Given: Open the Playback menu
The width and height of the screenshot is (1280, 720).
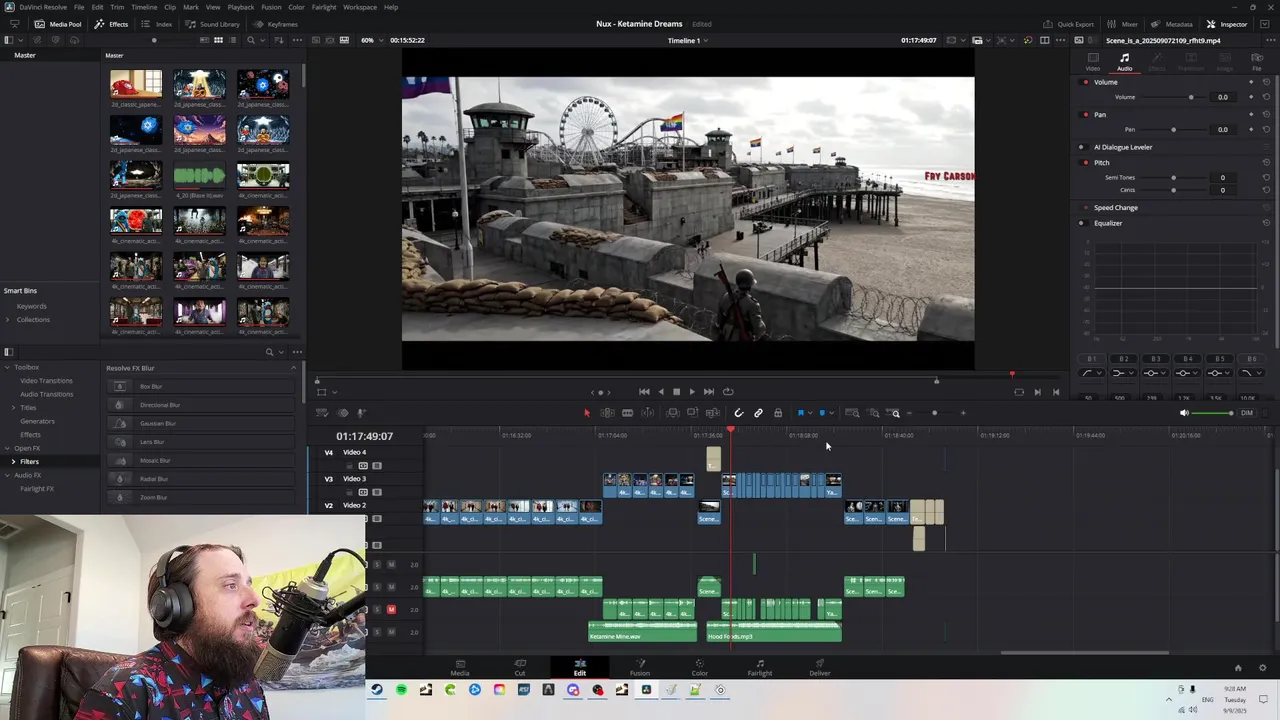Looking at the screenshot, I should click(x=241, y=7).
